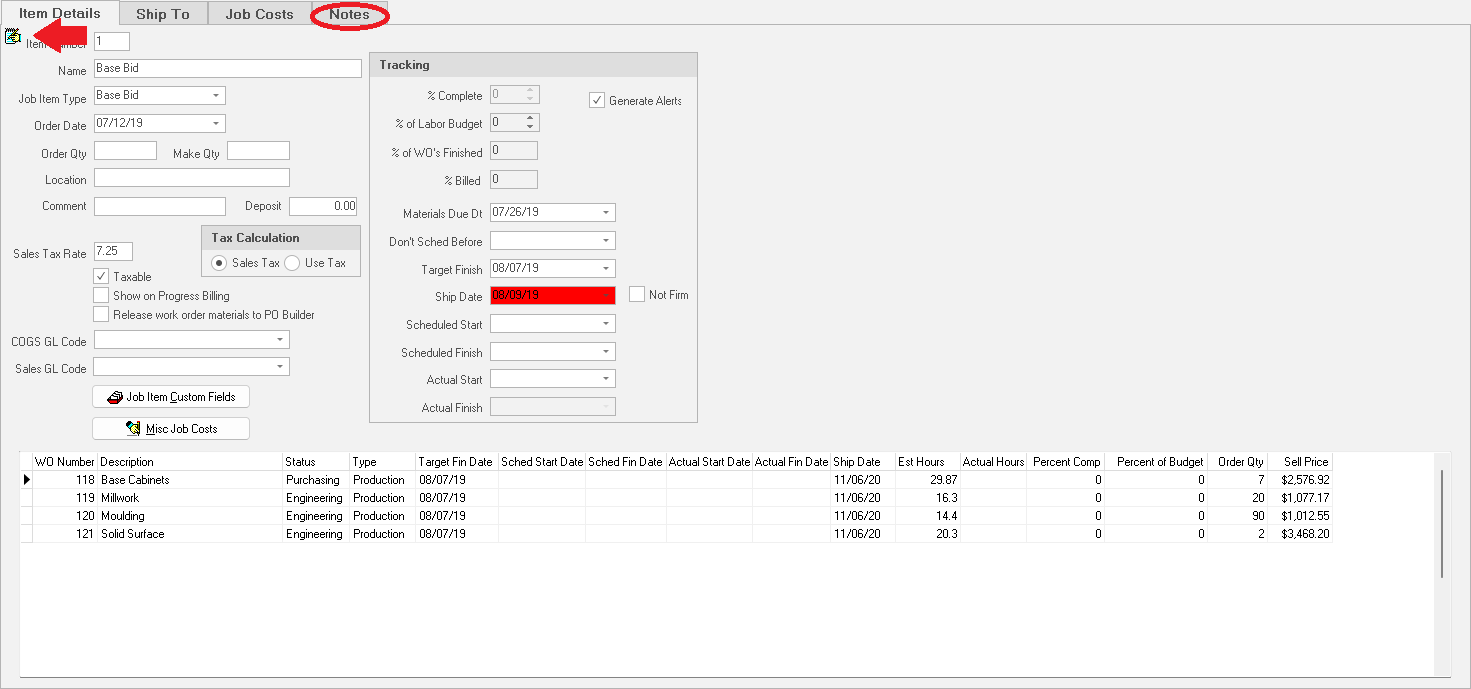Click the notepad icon beside Item Number
The height and width of the screenshot is (689, 1471).
point(12,37)
